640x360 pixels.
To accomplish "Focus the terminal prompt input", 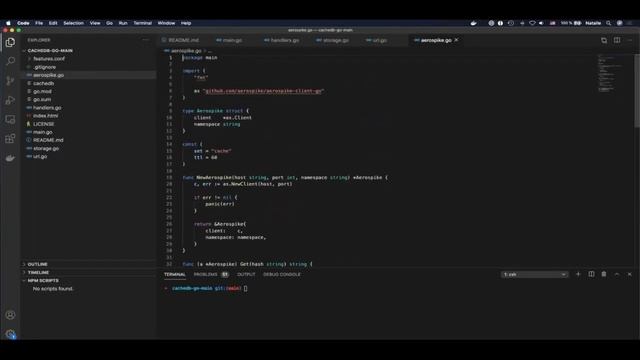I will coord(245,288).
